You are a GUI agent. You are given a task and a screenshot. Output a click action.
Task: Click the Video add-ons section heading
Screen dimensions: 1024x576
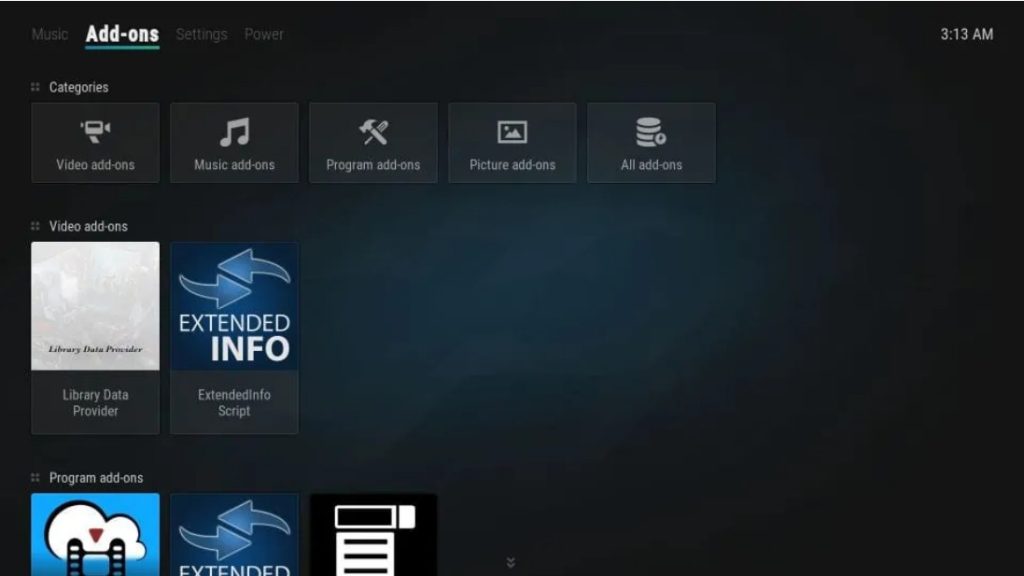88,226
